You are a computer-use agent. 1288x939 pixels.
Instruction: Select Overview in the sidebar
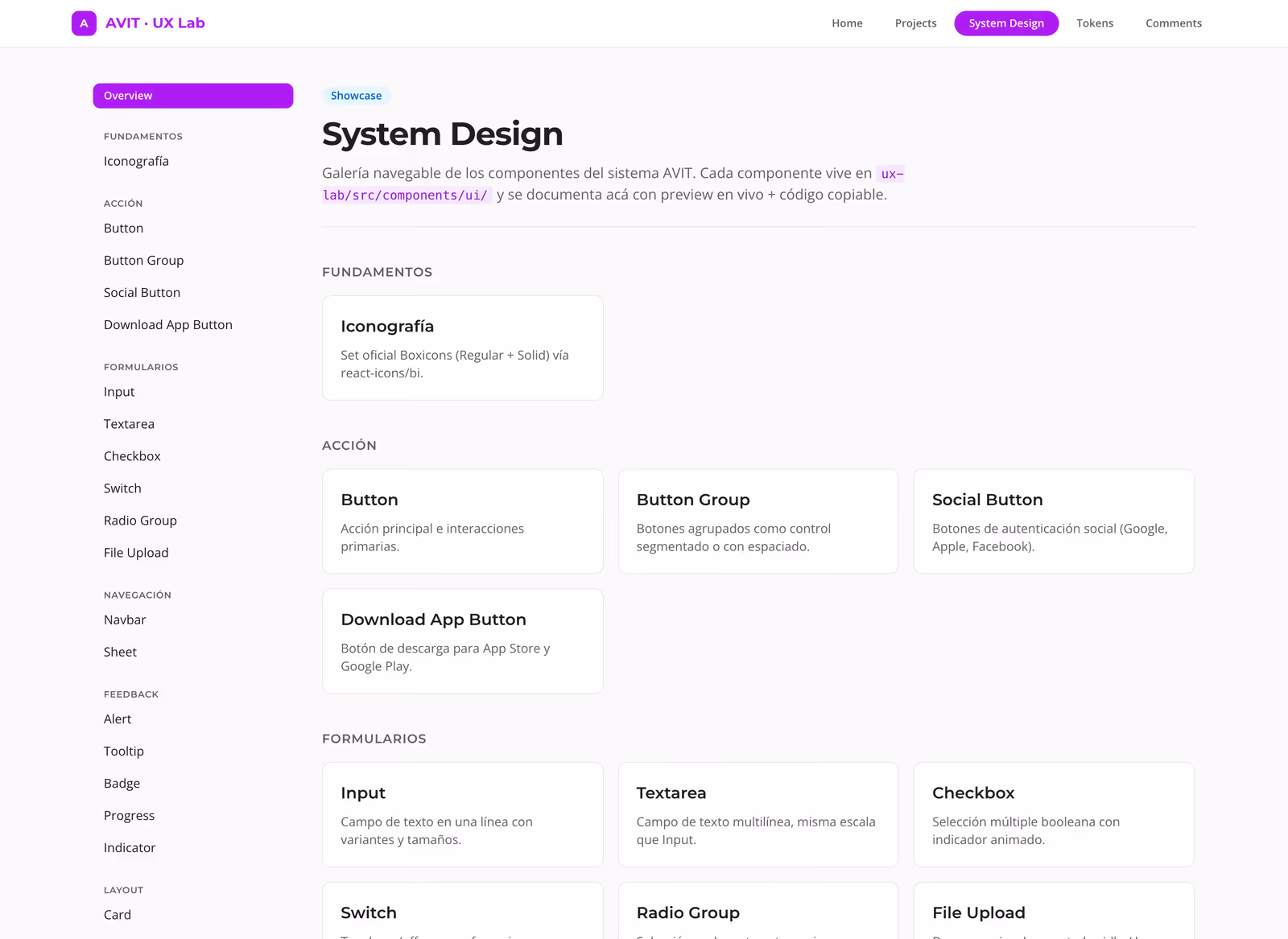click(193, 96)
